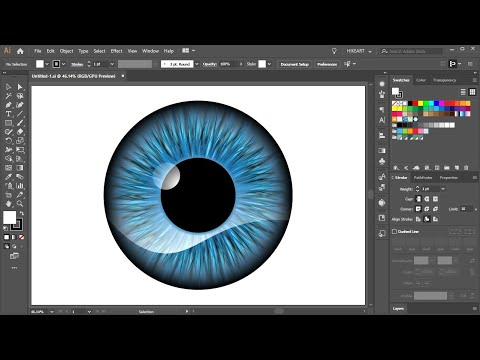
Task: Choose Butt Cap in Stroke panel
Action: point(418,199)
